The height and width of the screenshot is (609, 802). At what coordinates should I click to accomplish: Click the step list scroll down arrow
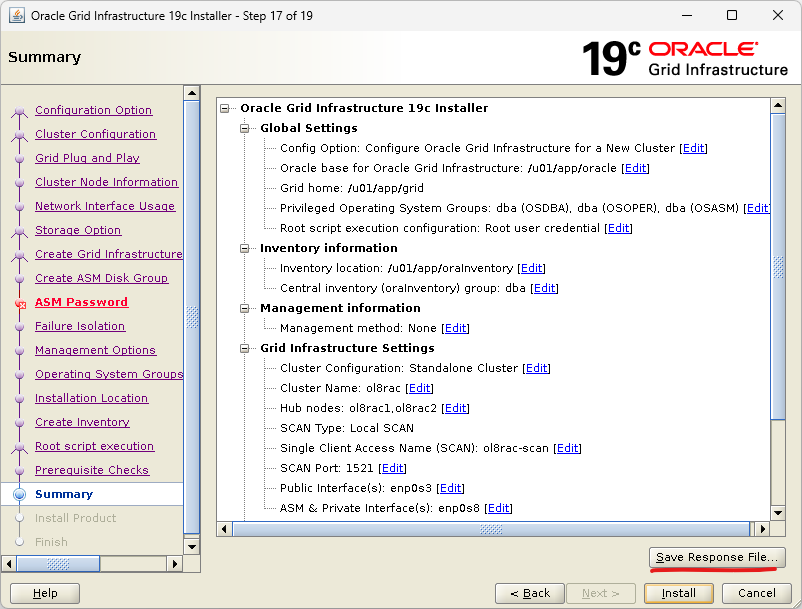point(192,547)
